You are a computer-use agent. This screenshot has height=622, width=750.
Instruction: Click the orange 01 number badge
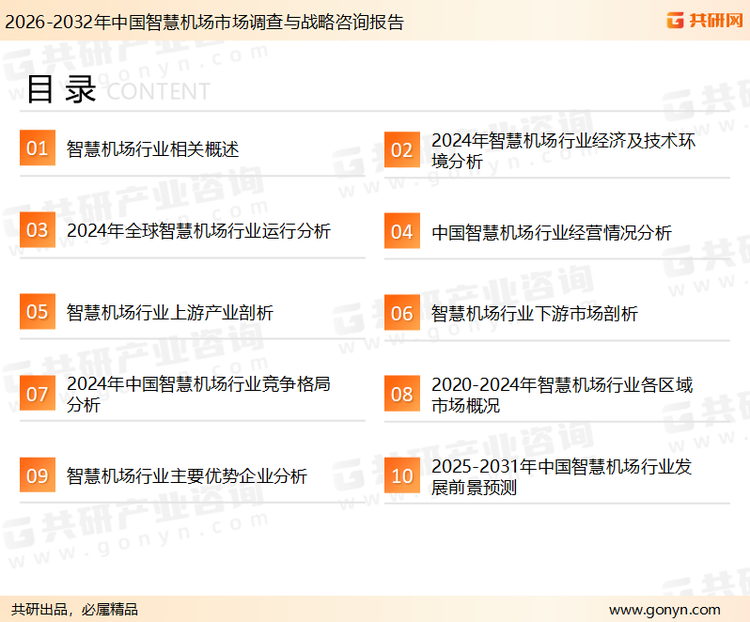pyautogui.click(x=37, y=149)
